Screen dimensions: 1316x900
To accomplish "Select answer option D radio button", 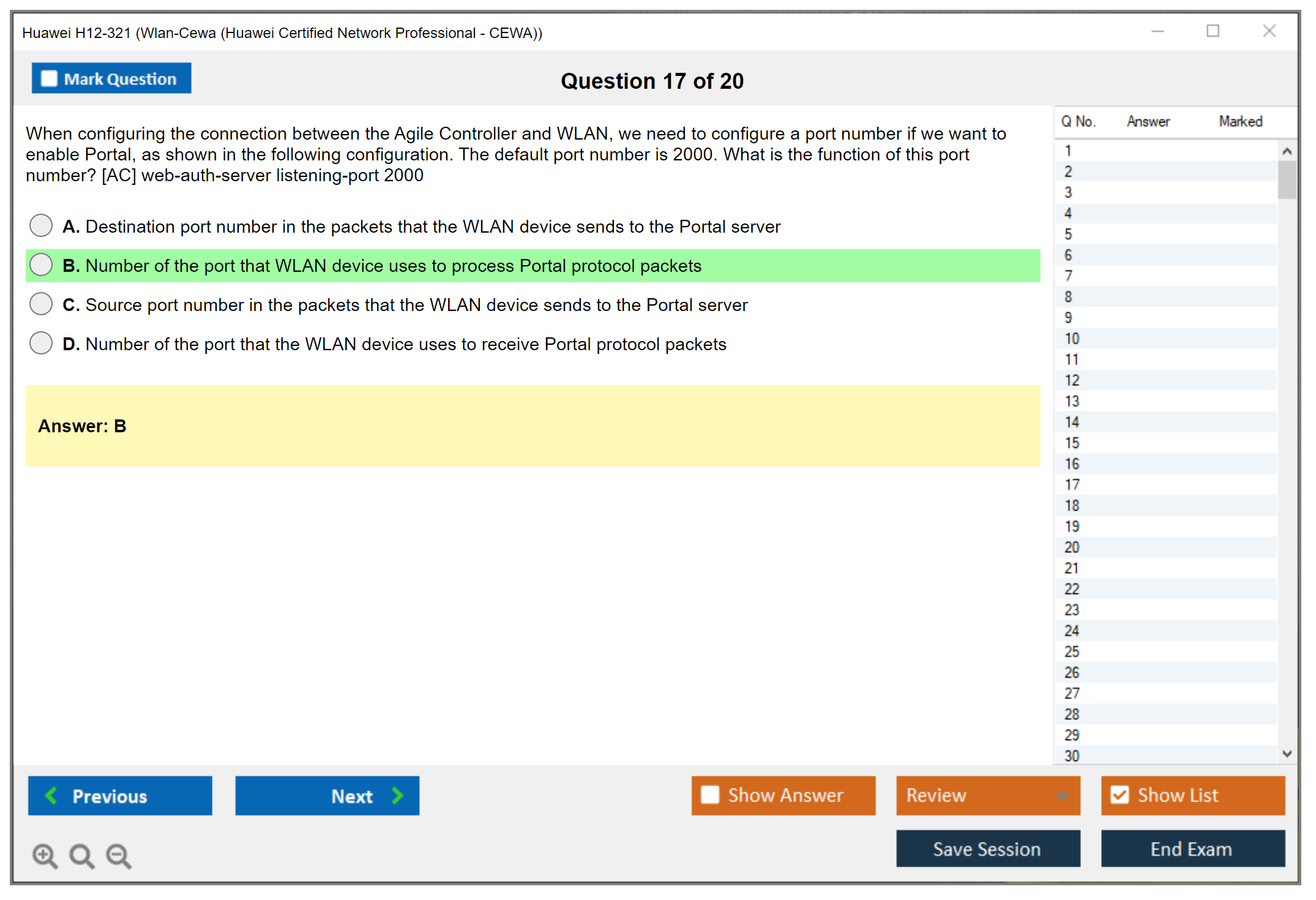I will point(41,343).
